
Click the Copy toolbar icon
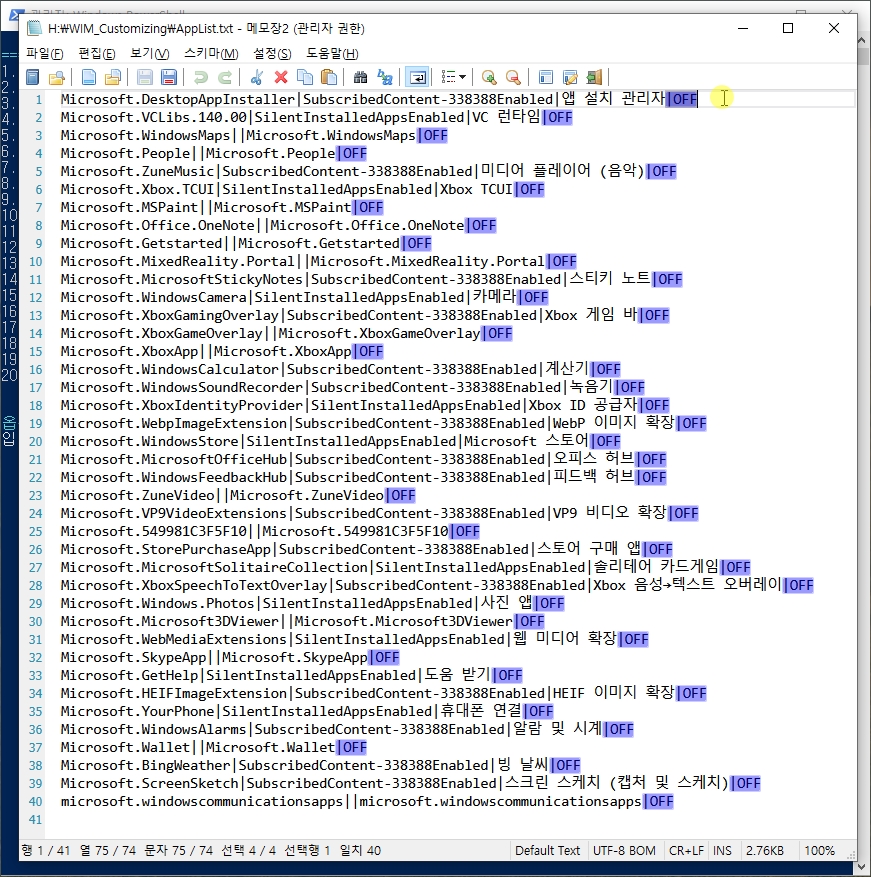point(305,77)
